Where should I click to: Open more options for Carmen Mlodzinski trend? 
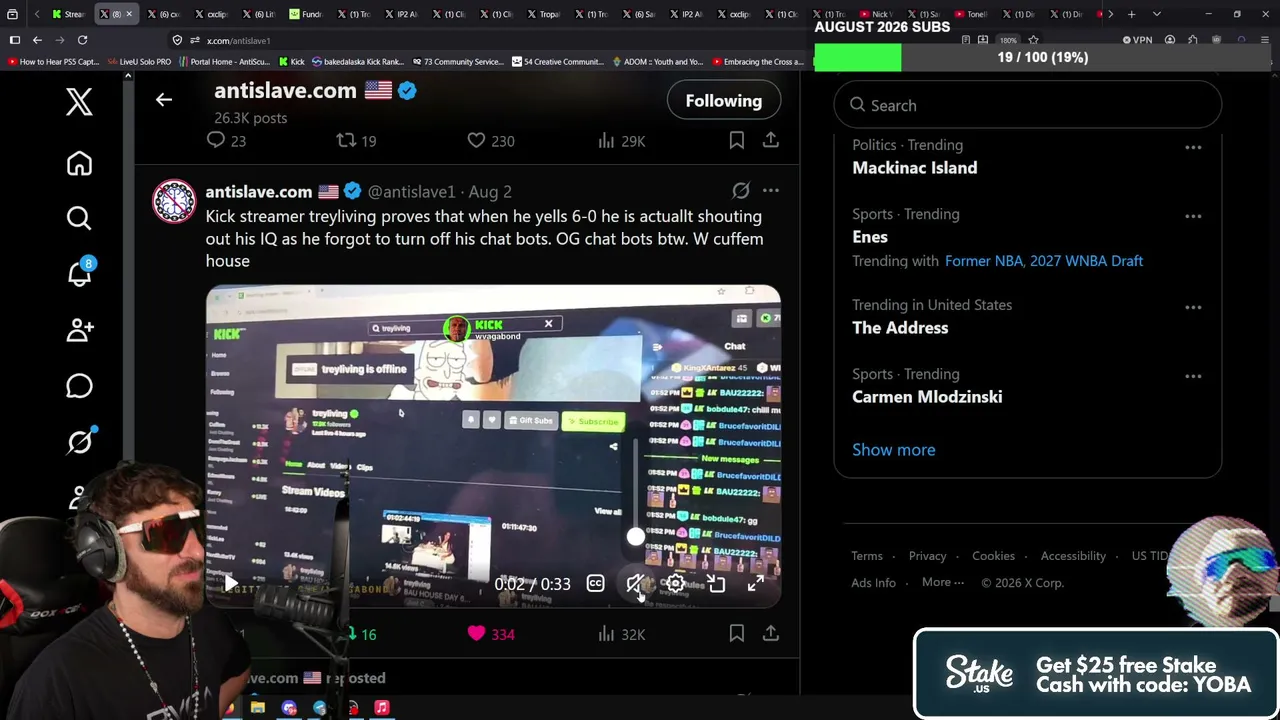[x=1193, y=376]
